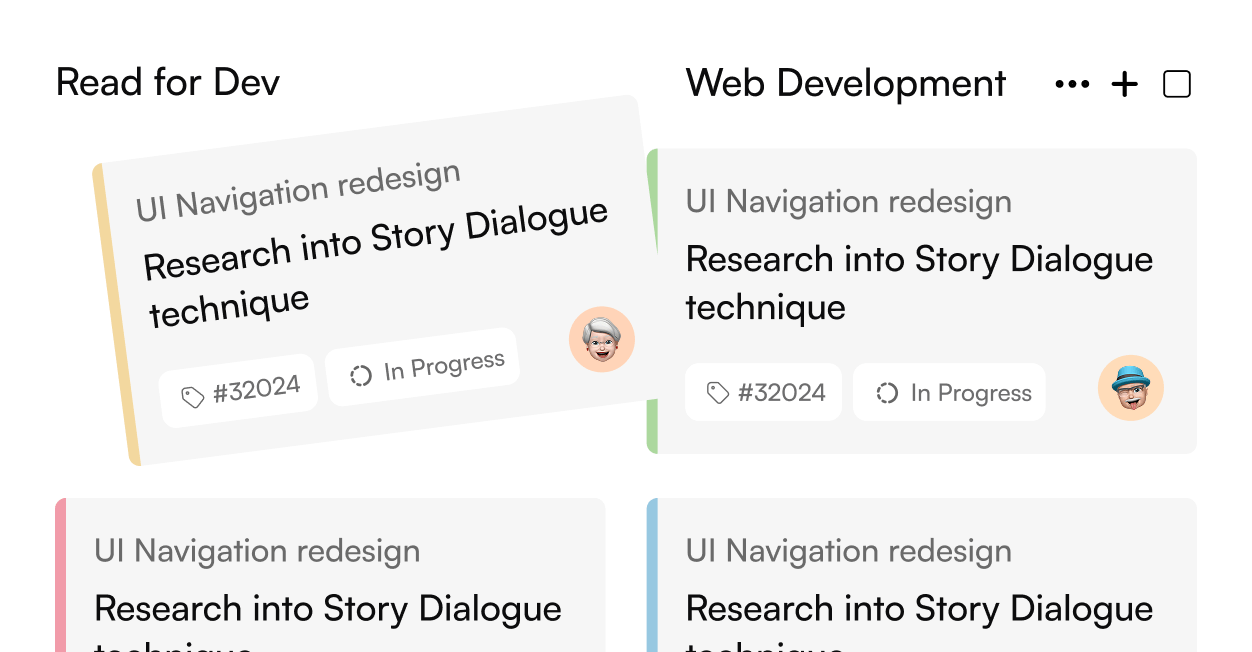
Task: Click the tag icon on the tilted card
Action: click(x=192, y=398)
